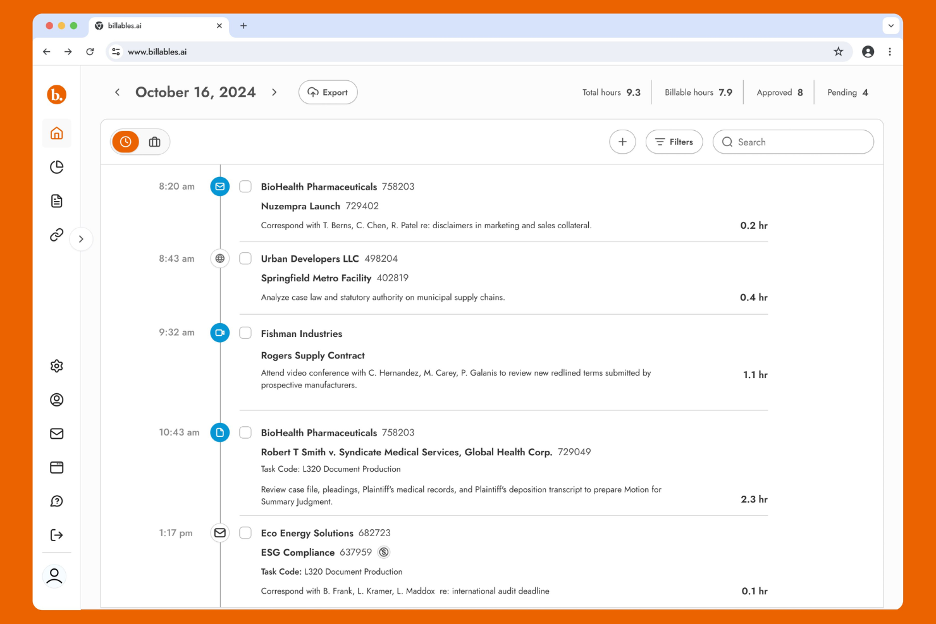Open Settings via the gear icon
The image size is (936, 624).
point(56,366)
